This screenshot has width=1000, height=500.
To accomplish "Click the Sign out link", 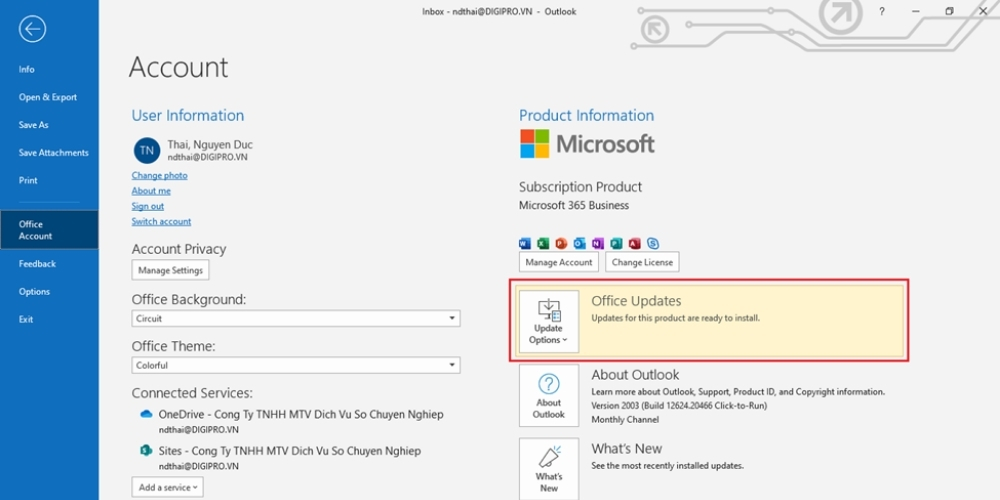I will click(147, 206).
